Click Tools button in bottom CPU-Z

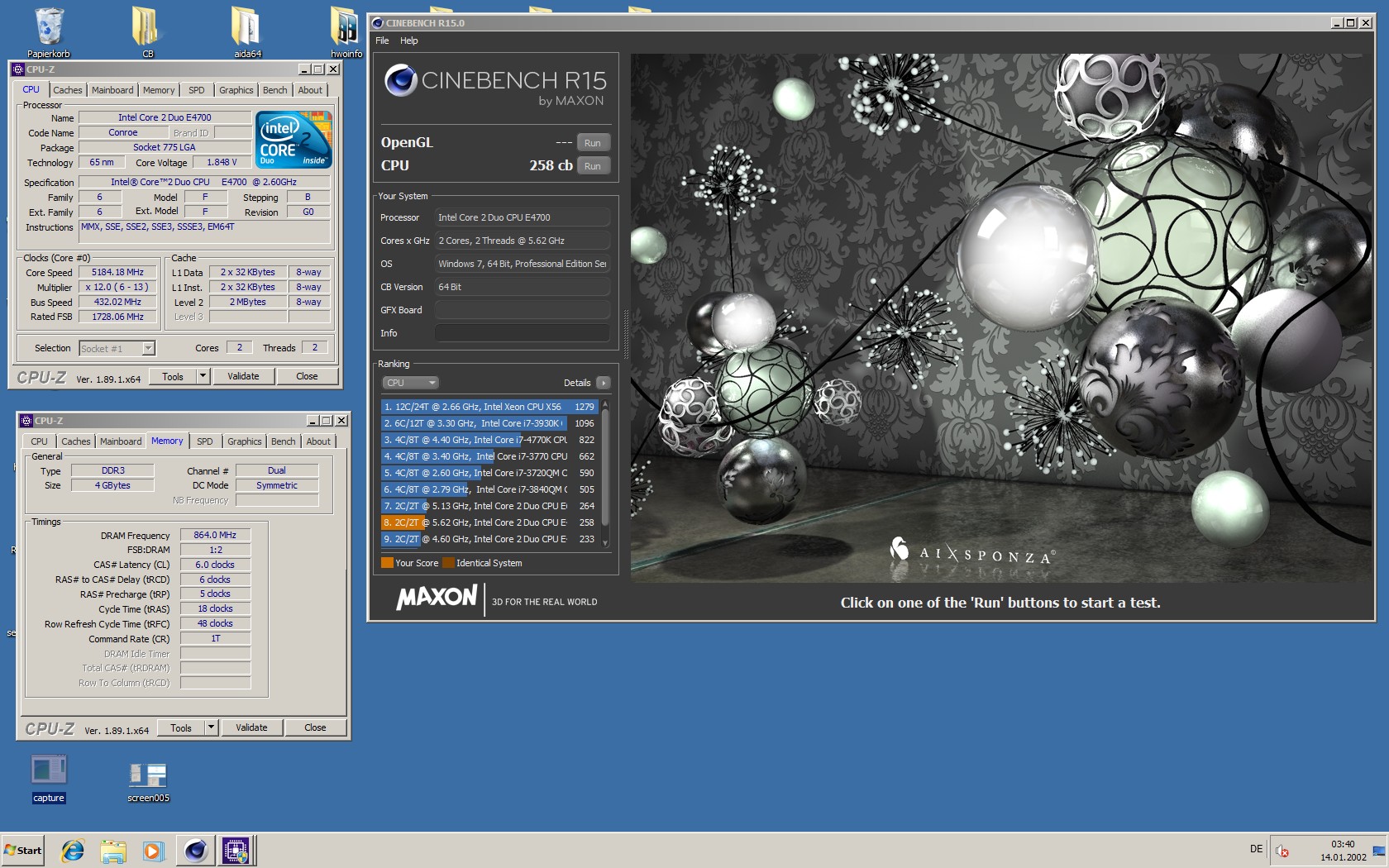181,727
